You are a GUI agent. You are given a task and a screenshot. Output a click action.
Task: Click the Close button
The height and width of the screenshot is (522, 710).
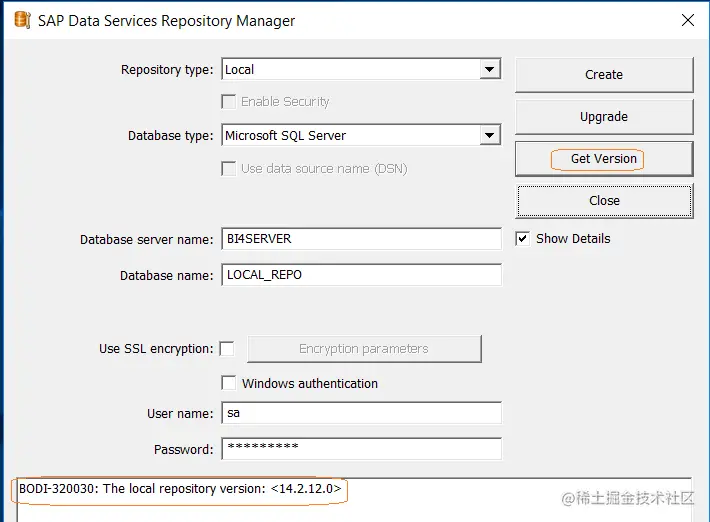tap(604, 201)
